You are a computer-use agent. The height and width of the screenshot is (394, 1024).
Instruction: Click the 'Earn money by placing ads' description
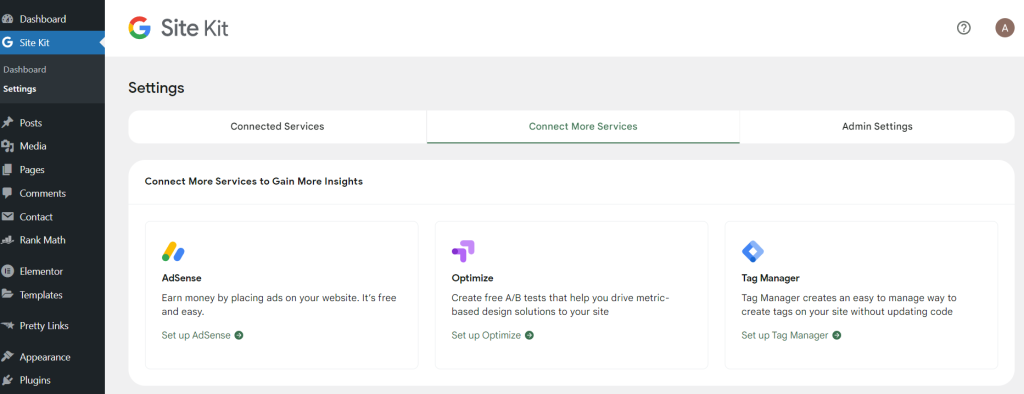(x=279, y=304)
